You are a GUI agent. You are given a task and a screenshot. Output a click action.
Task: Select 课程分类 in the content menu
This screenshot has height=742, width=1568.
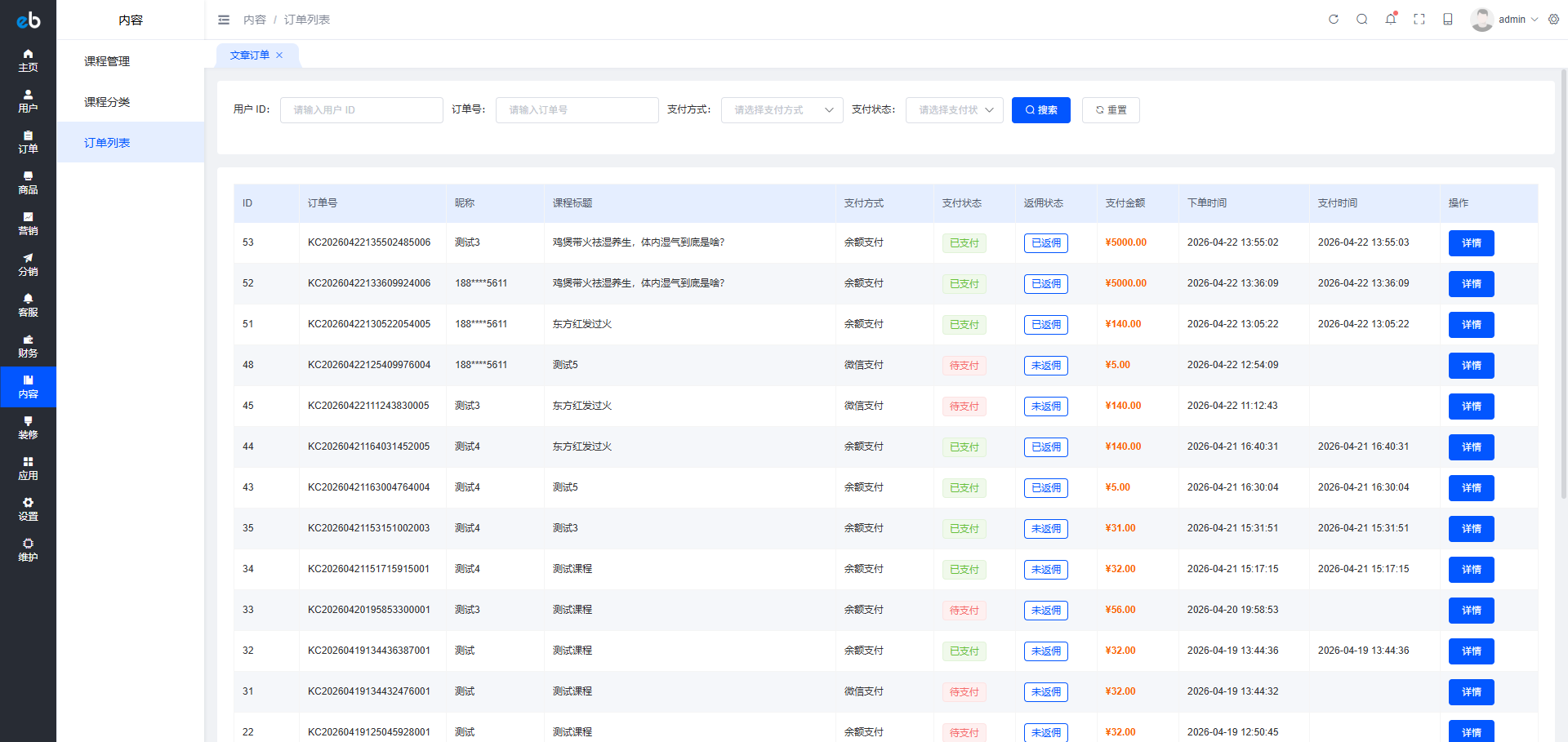click(x=107, y=102)
